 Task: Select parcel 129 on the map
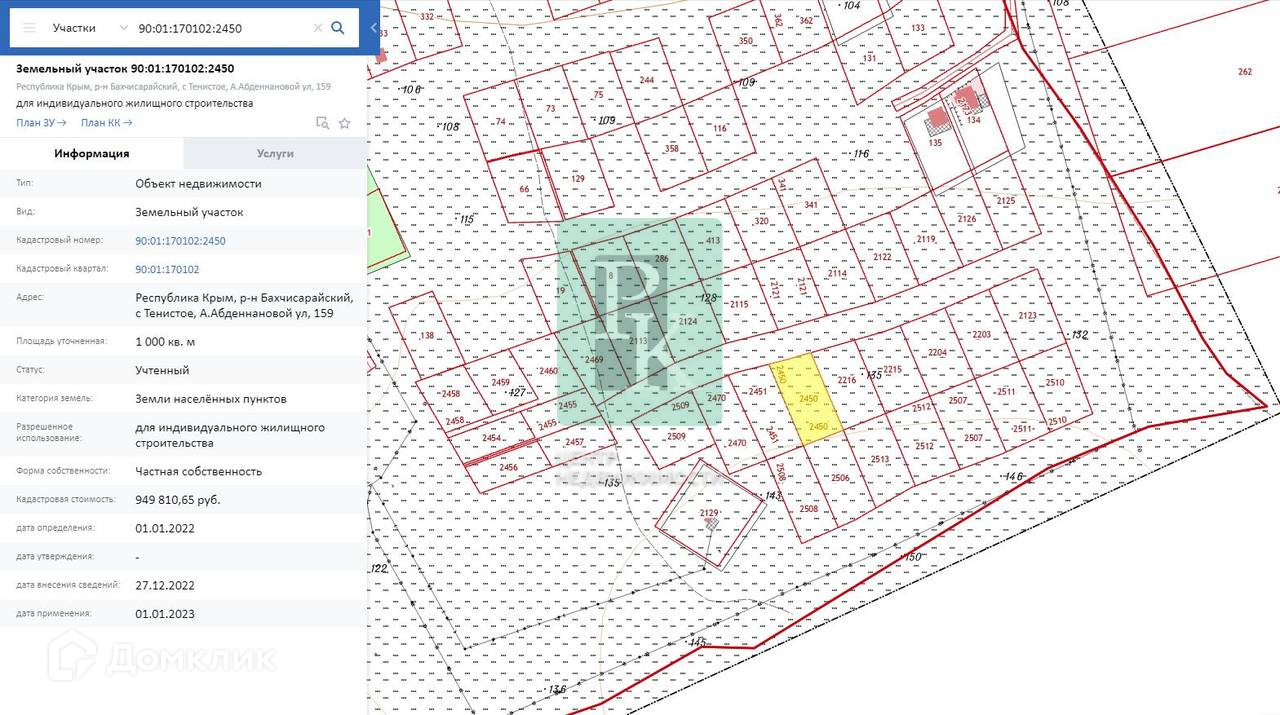coord(577,178)
